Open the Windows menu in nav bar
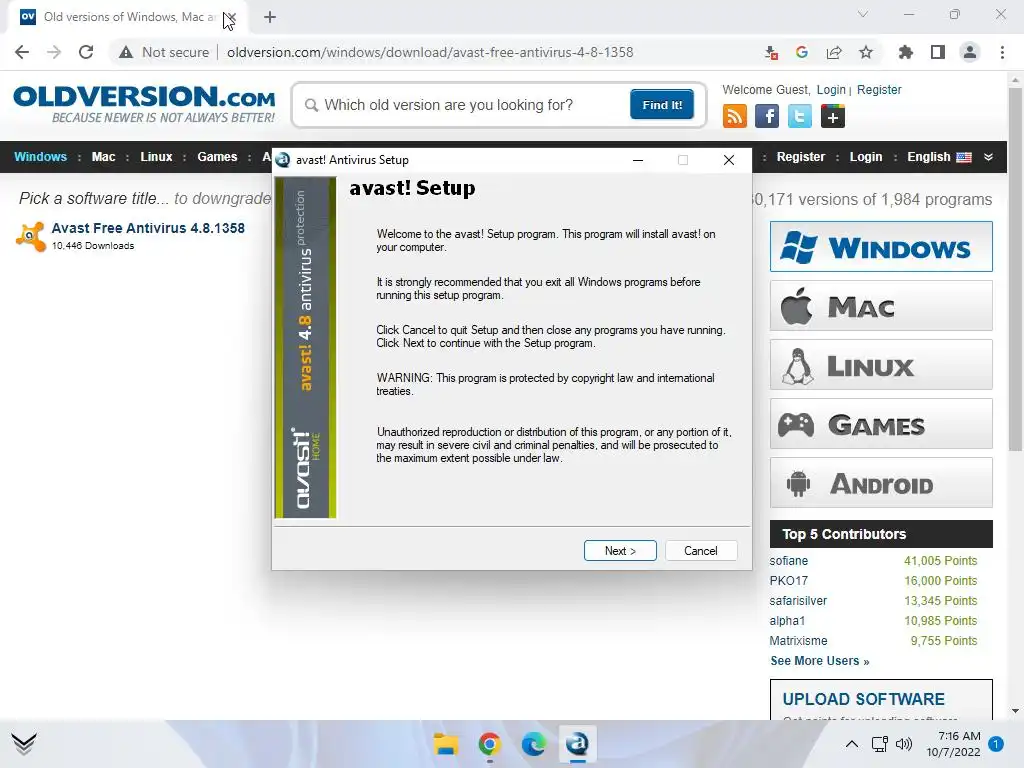 (40, 157)
